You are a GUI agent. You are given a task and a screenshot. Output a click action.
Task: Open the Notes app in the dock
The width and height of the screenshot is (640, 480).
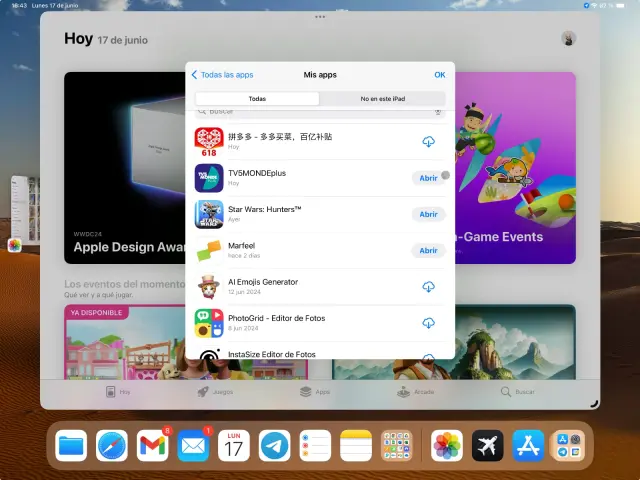[x=355, y=446]
